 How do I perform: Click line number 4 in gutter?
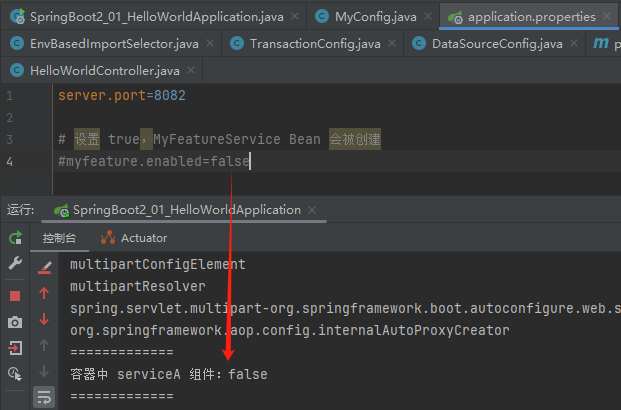click(10, 162)
